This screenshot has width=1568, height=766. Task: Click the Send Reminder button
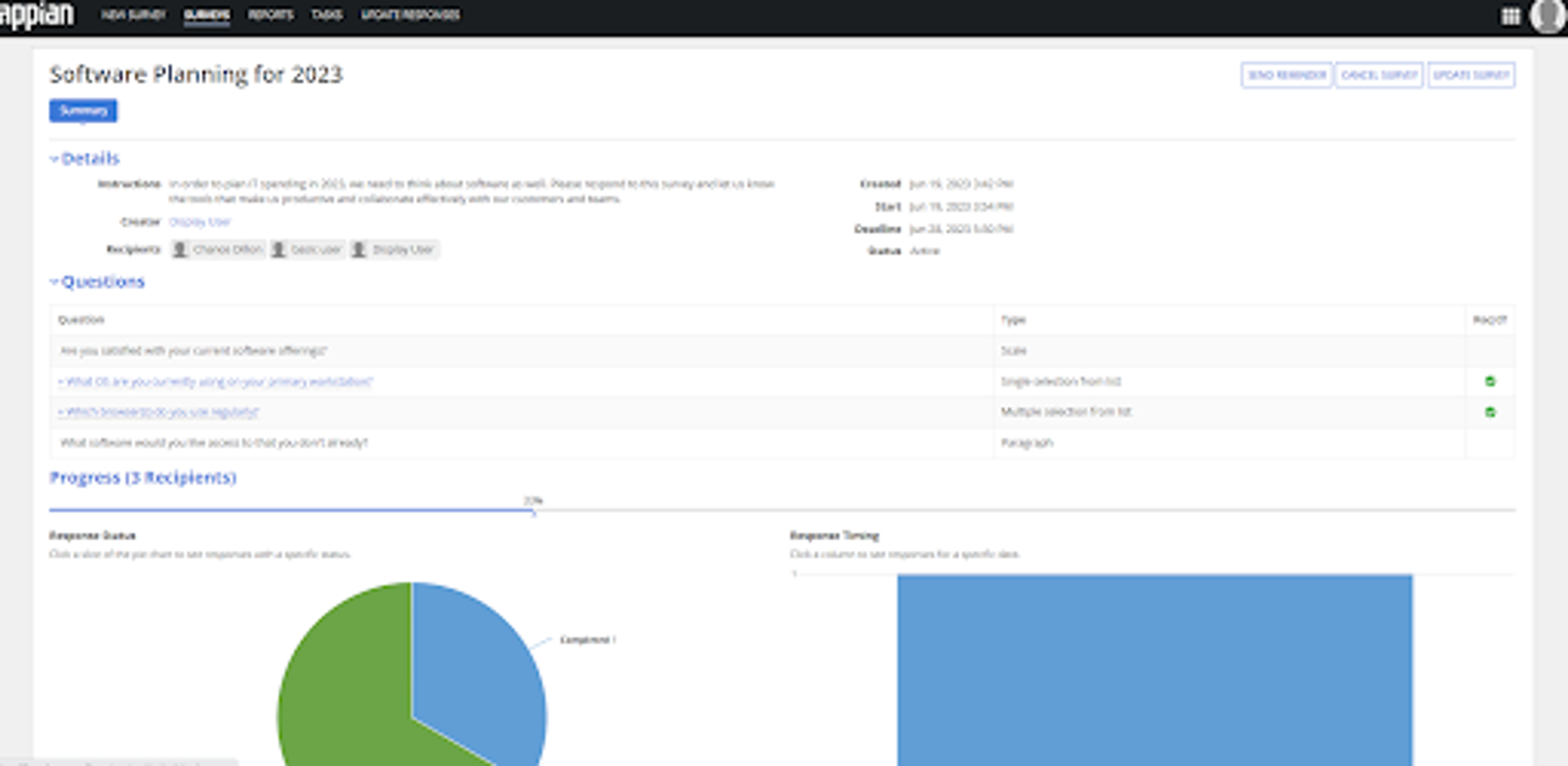1287,76
